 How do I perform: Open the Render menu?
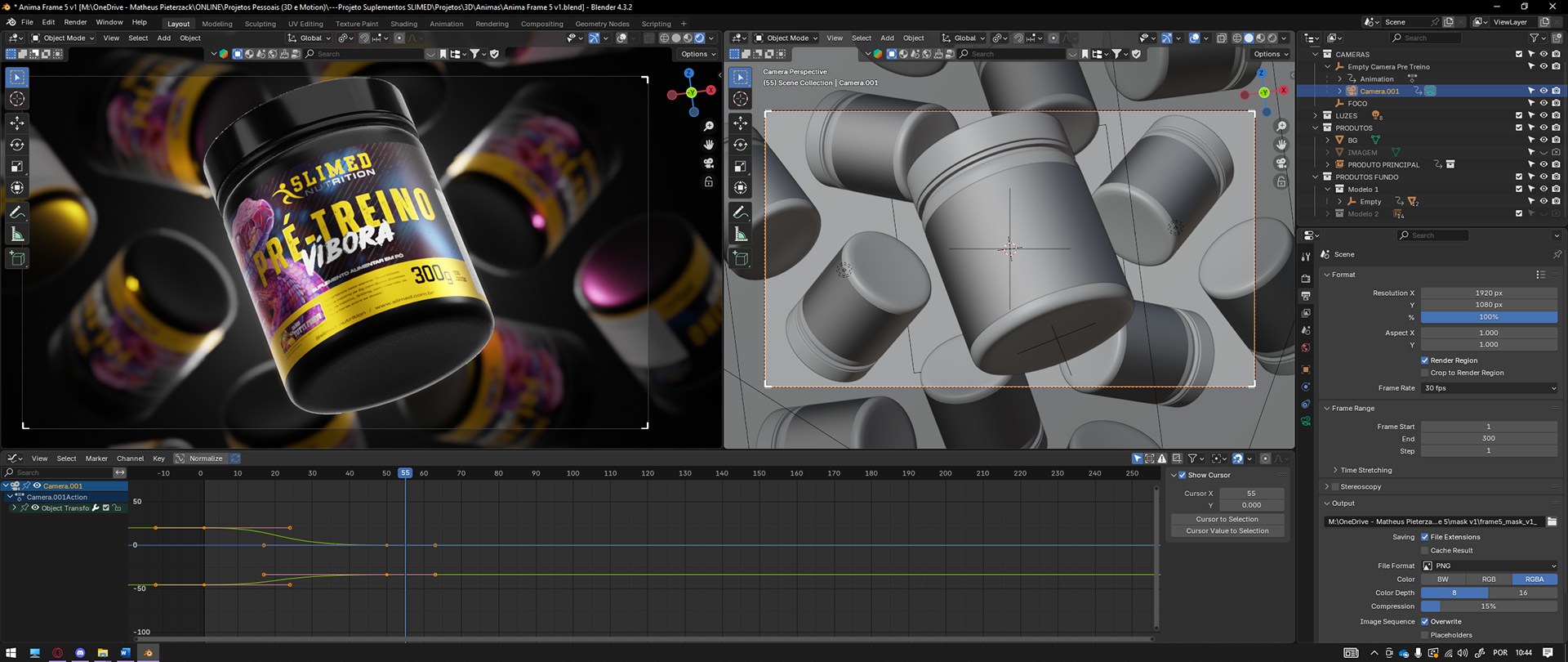click(x=75, y=22)
